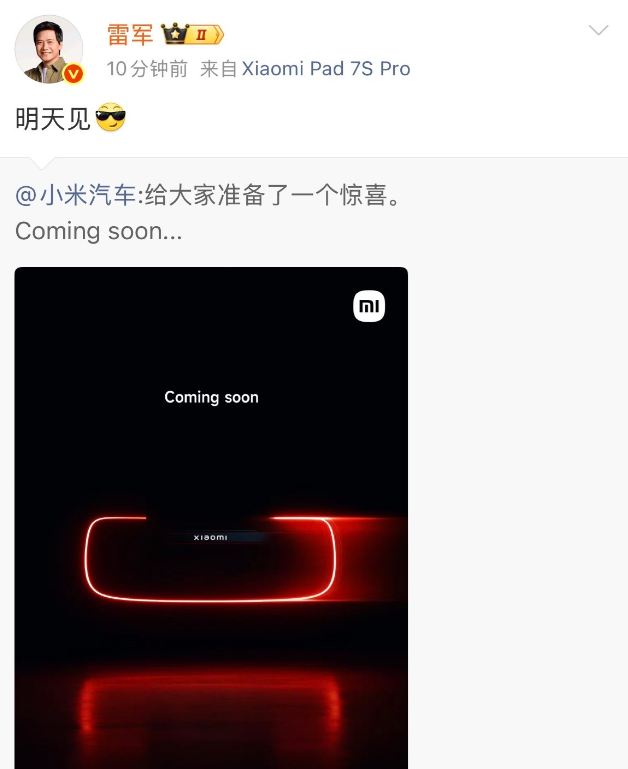
Task: Tap the glowing red taillight ring
Action: pos(210,559)
